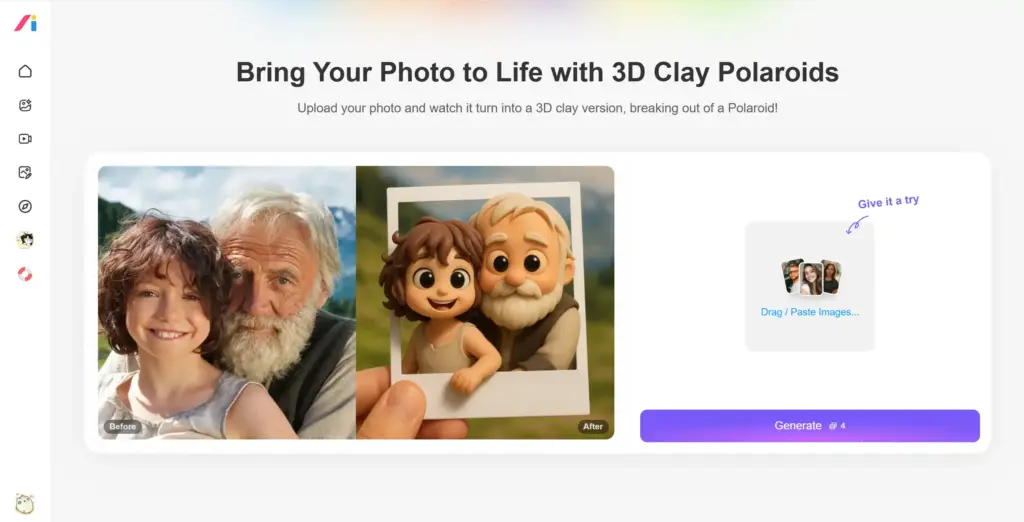Viewport: 1024px width, 522px height.
Task: Open the AI image generator sidebar icon
Action: click(x=25, y=105)
